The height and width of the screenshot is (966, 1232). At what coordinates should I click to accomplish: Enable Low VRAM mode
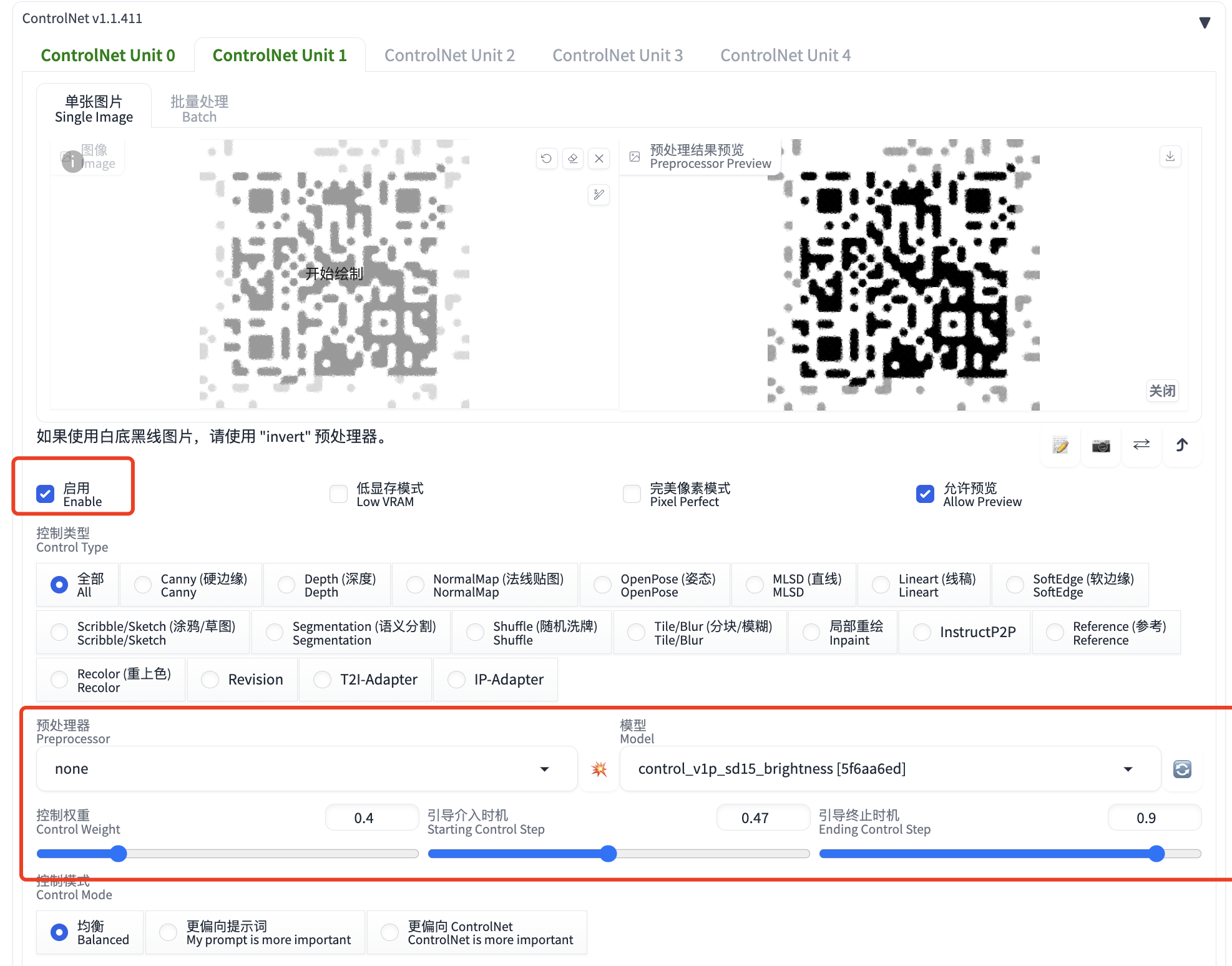tap(338, 494)
